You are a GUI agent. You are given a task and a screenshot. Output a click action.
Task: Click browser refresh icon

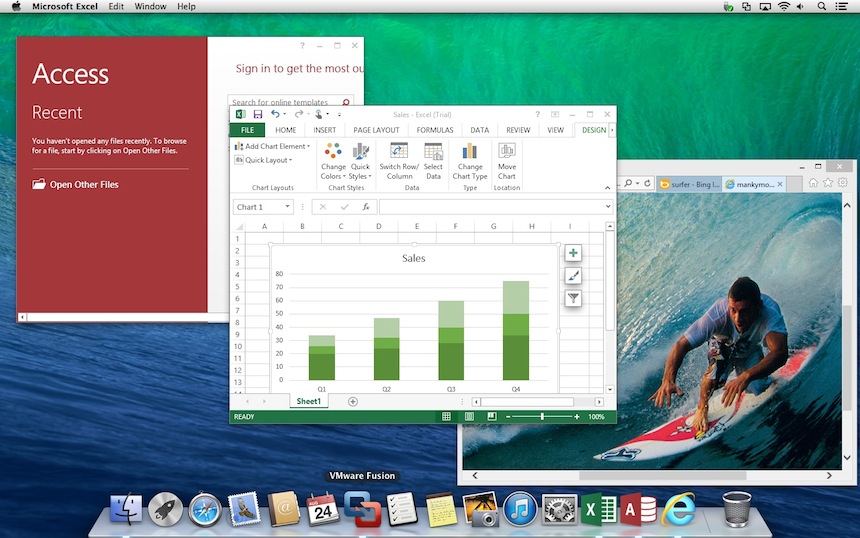click(647, 183)
